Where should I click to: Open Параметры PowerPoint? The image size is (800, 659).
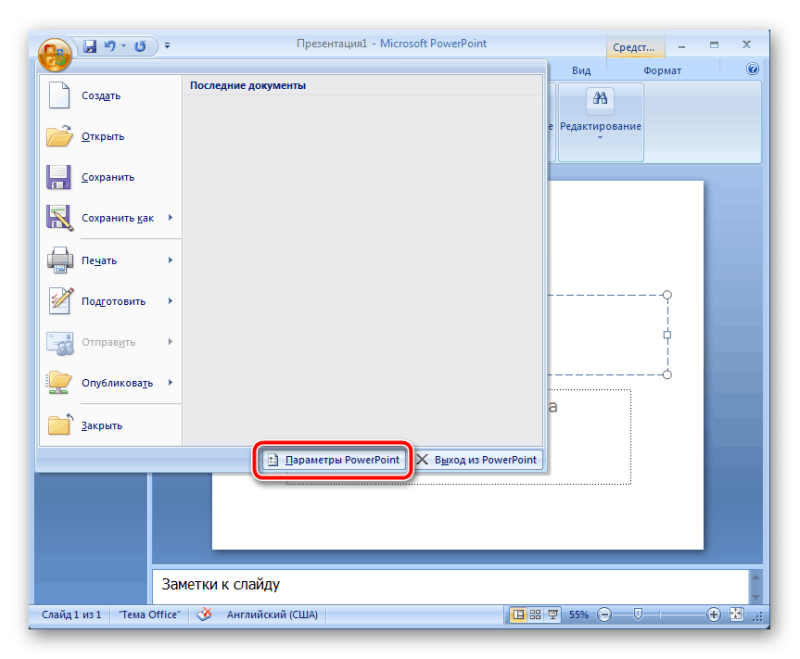tap(334, 460)
